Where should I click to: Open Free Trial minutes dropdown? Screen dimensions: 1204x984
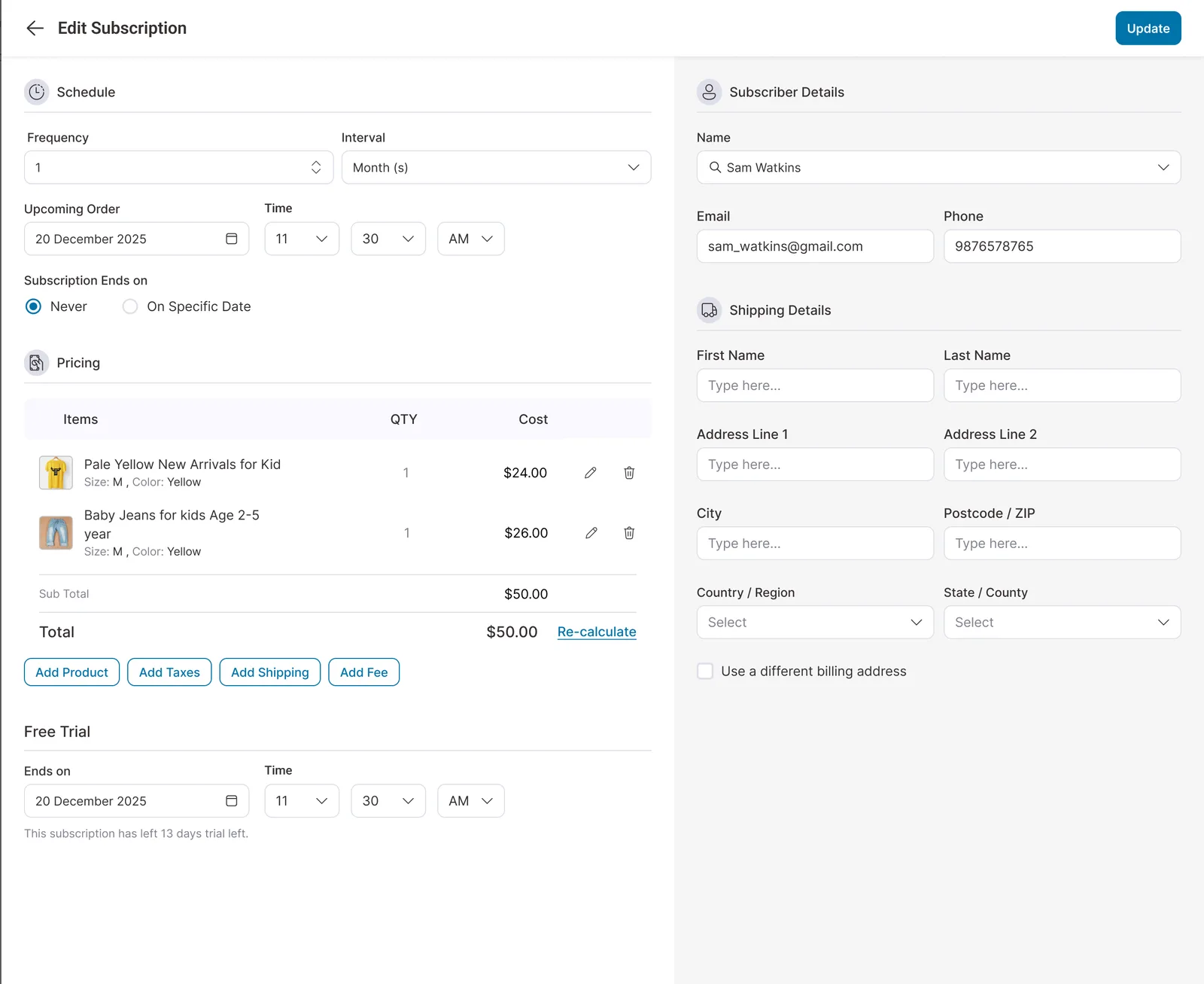pyautogui.click(x=388, y=801)
